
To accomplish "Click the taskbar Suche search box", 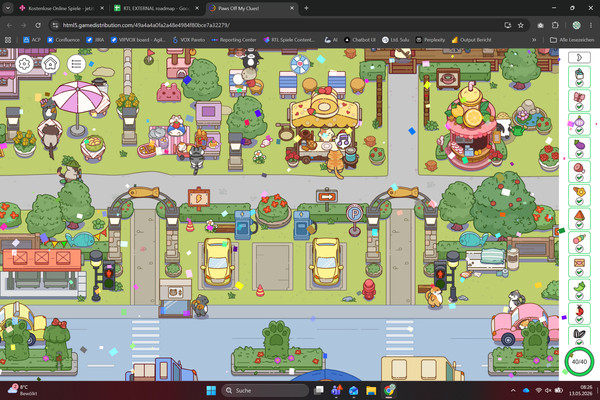I will [265, 390].
